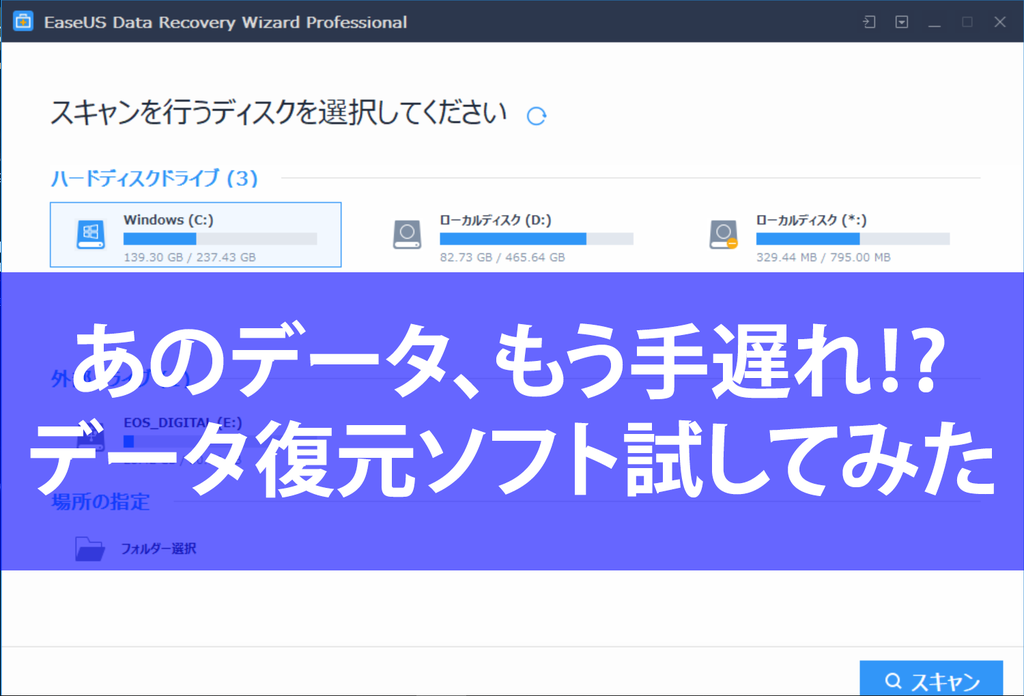Click 139.30 GB / 237.43 GB size text
This screenshot has width=1024, height=696.
[189, 257]
